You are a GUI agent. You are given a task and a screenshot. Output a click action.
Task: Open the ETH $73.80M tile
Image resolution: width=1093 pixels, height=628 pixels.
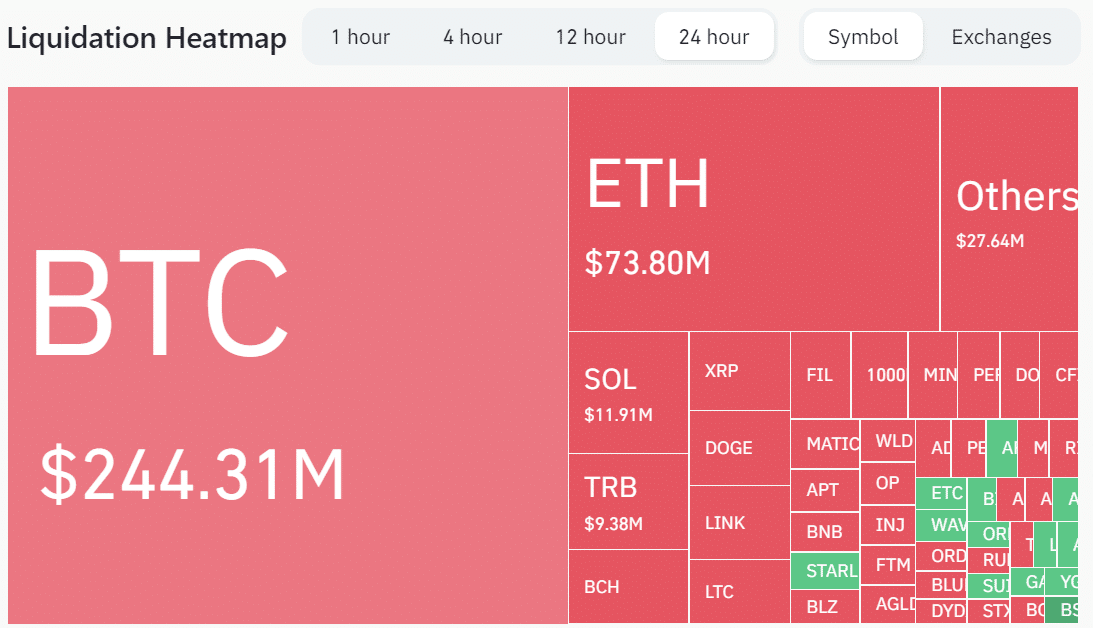tap(753, 208)
